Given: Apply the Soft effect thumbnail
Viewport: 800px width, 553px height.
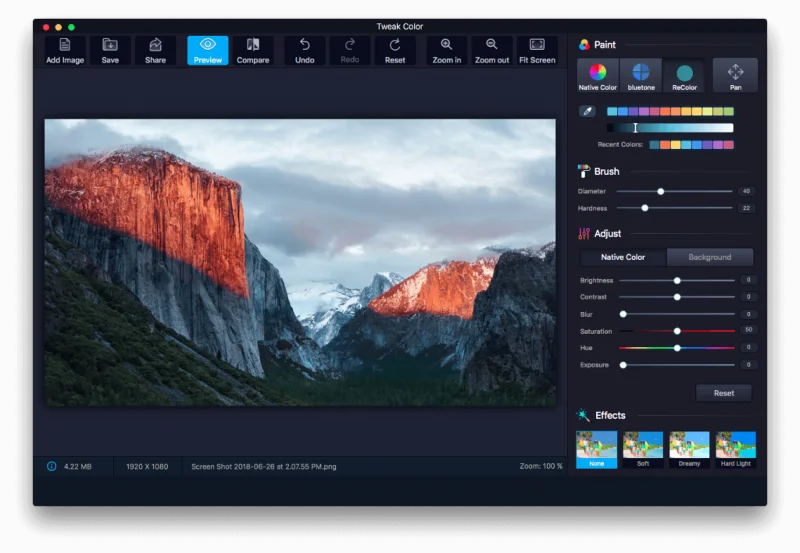Looking at the screenshot, I should point(643,449).
